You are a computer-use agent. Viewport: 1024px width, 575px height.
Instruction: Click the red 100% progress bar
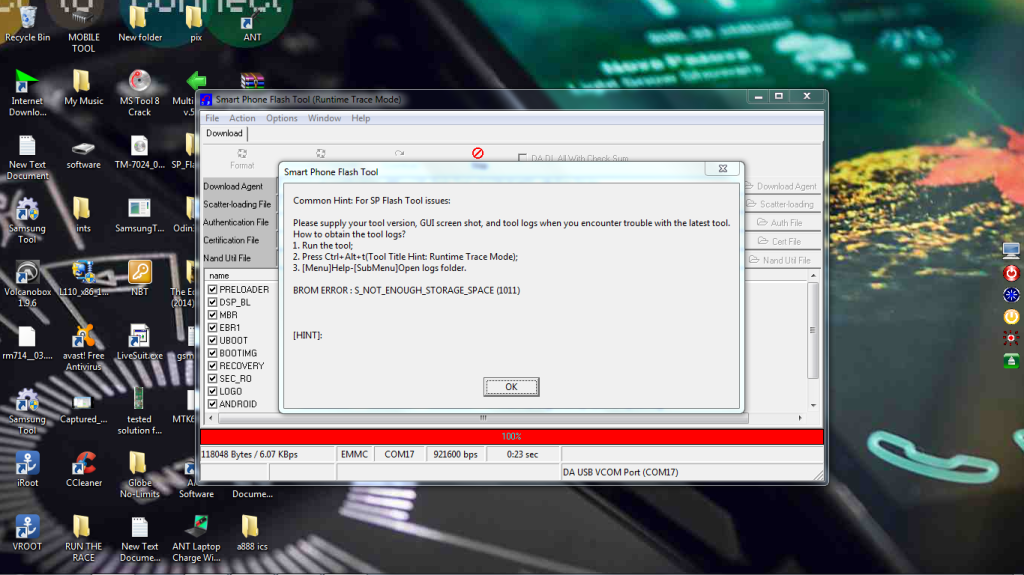coord(511,437)
